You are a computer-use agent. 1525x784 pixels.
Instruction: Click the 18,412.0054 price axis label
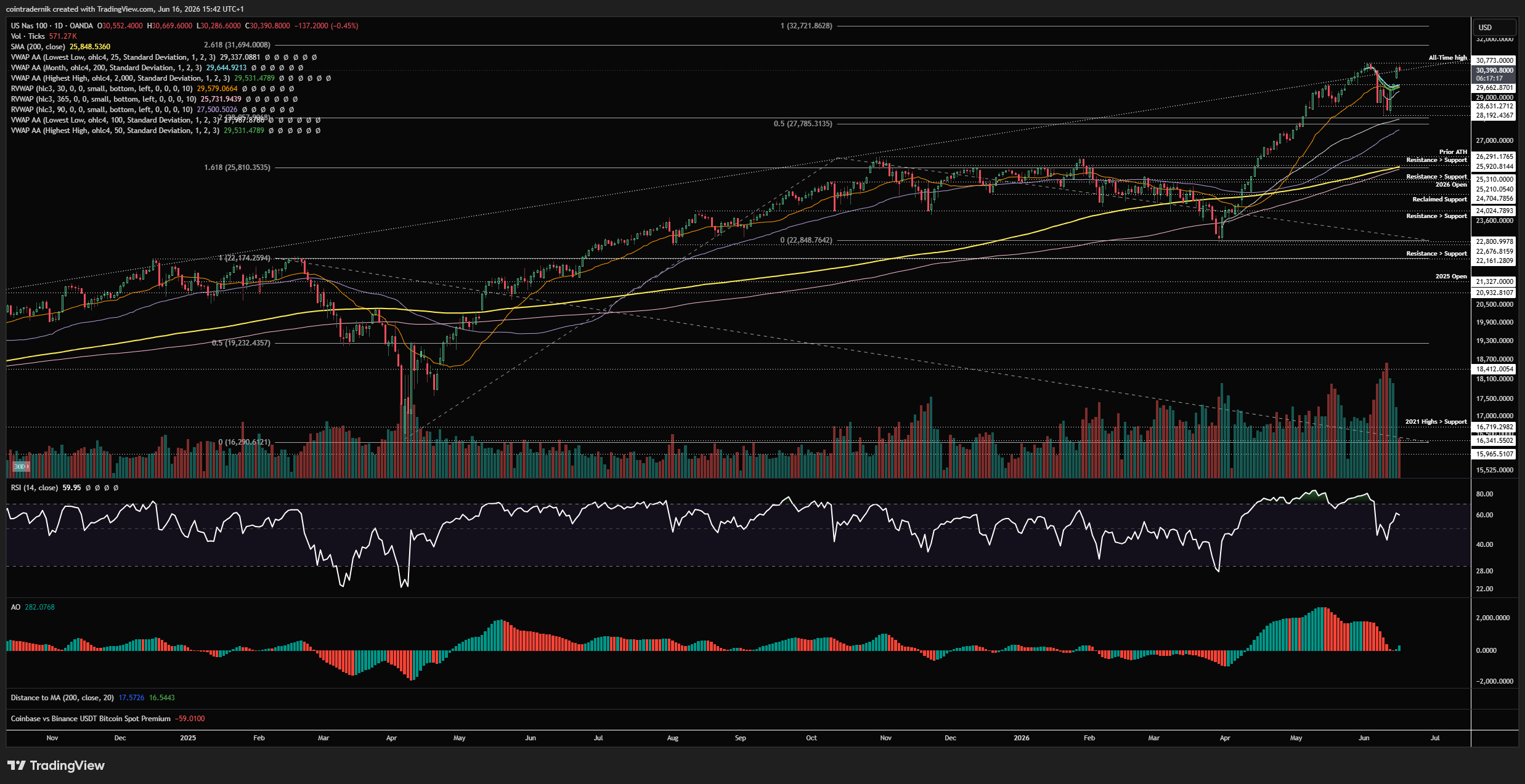(x=1494, y=369)
